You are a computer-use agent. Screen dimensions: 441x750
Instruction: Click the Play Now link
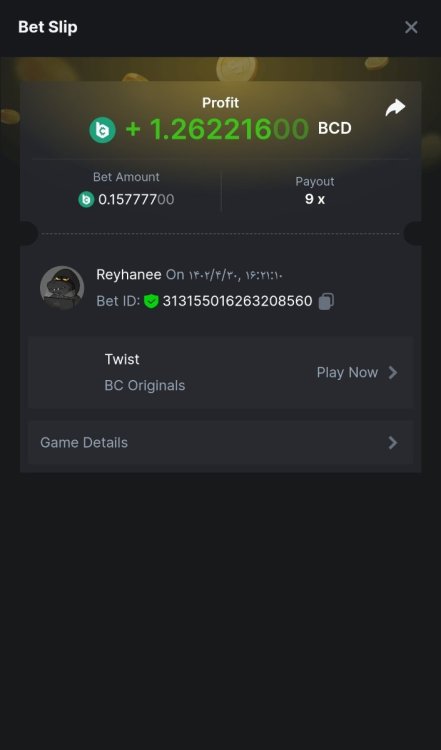[347, 373]
